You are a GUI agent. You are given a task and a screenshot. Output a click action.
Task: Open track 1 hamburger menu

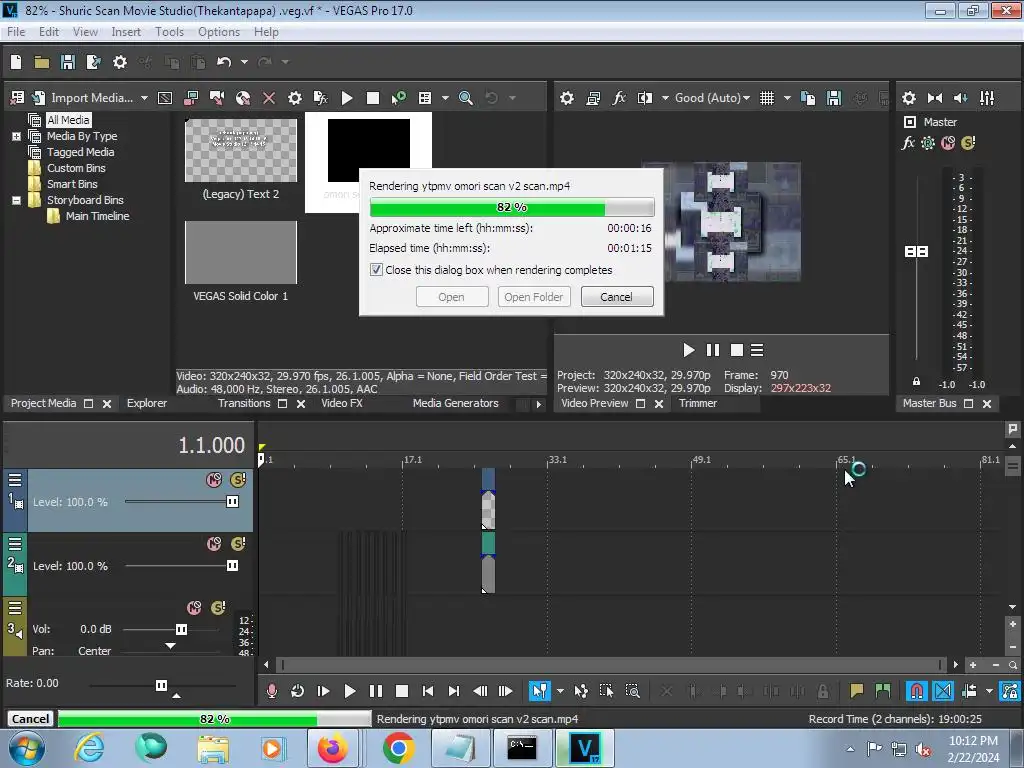coord(15,480)
